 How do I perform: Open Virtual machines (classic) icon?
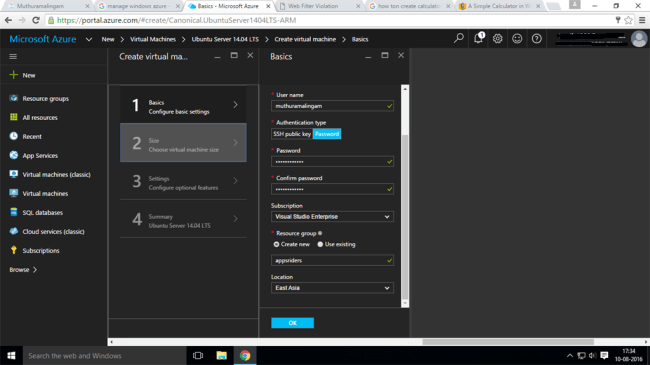(14, 174)
